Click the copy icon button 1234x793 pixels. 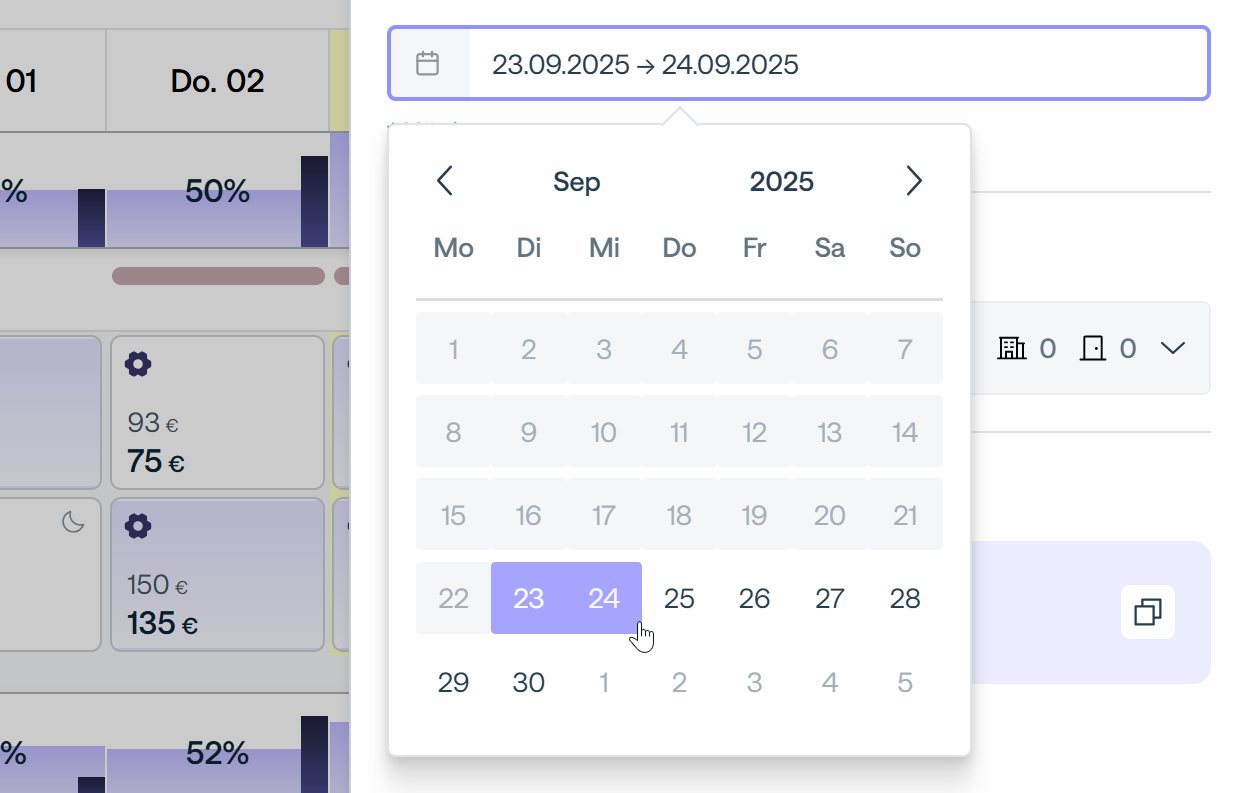click(x=1147, y=612)
